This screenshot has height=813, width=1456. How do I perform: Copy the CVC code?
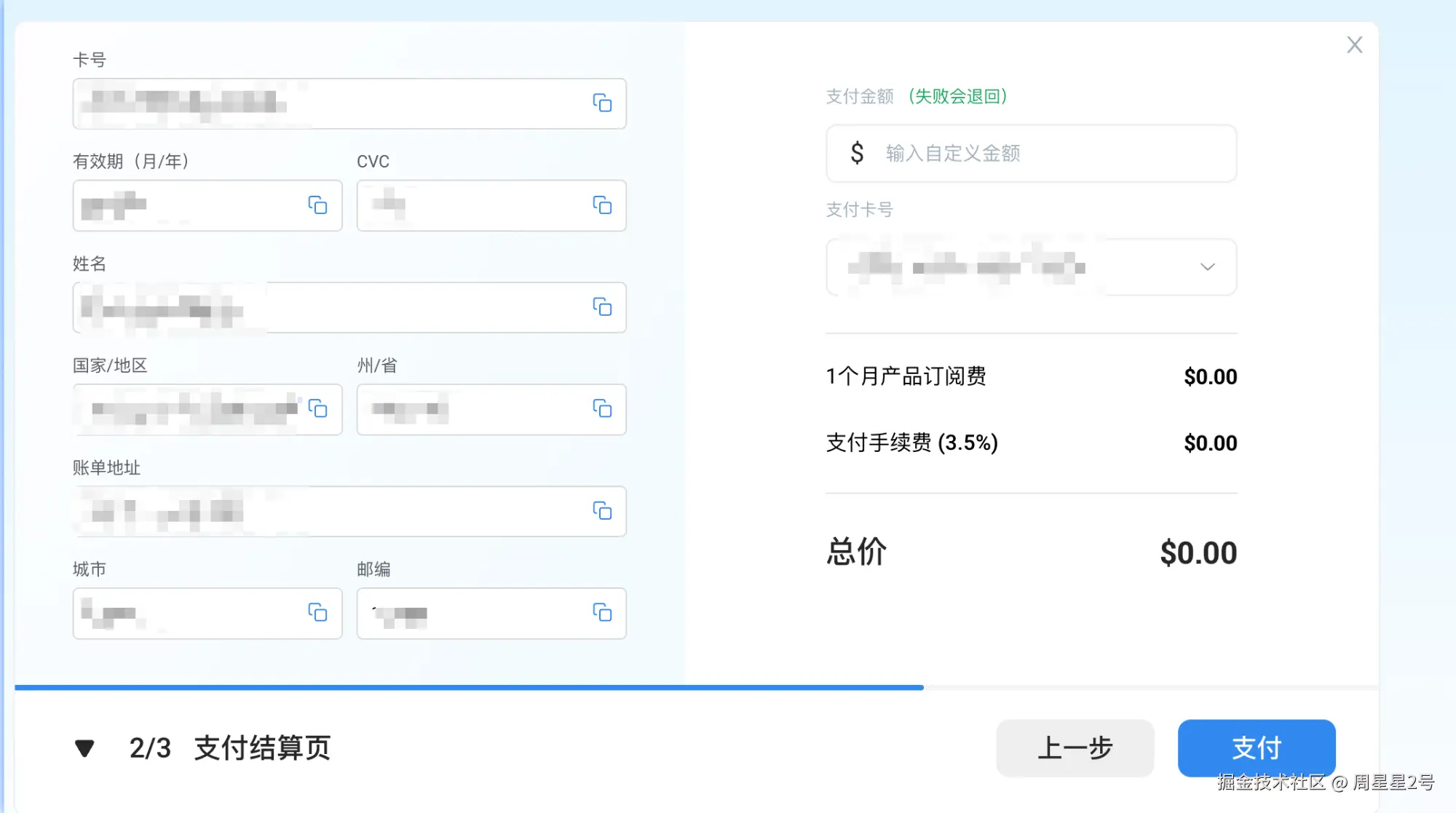(601, 205)
